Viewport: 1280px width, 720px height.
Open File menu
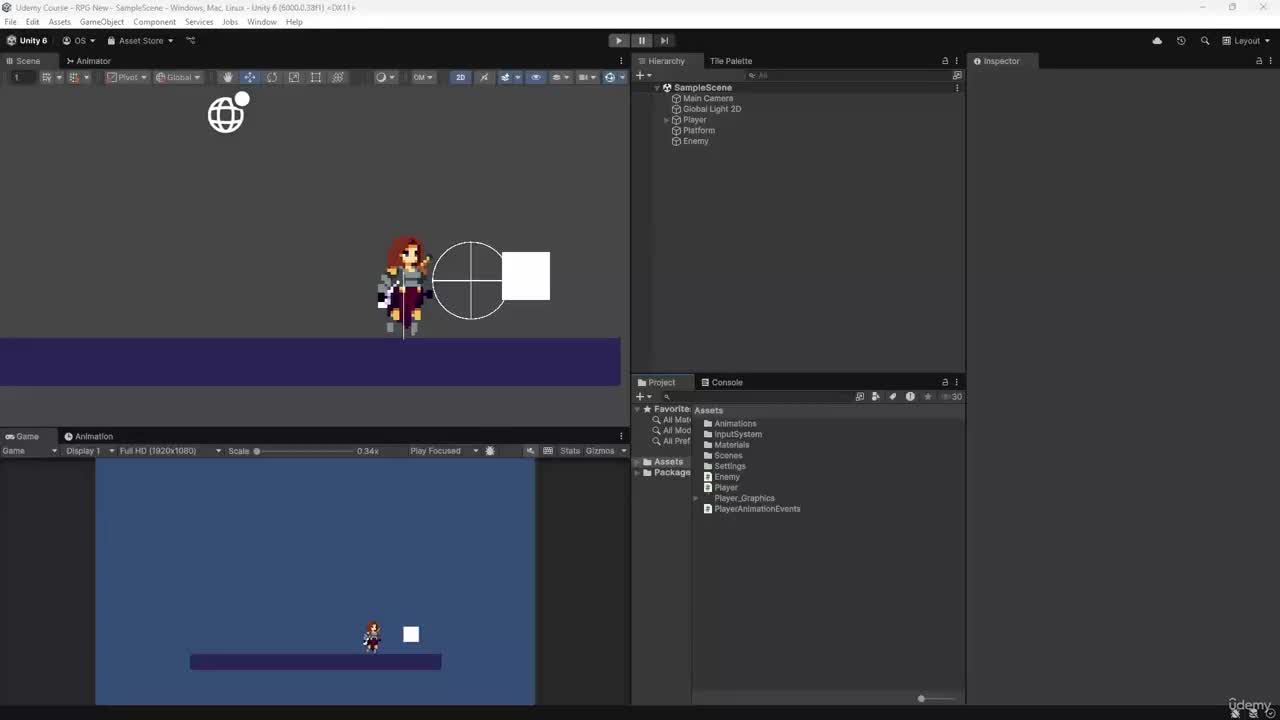[10, 22]
